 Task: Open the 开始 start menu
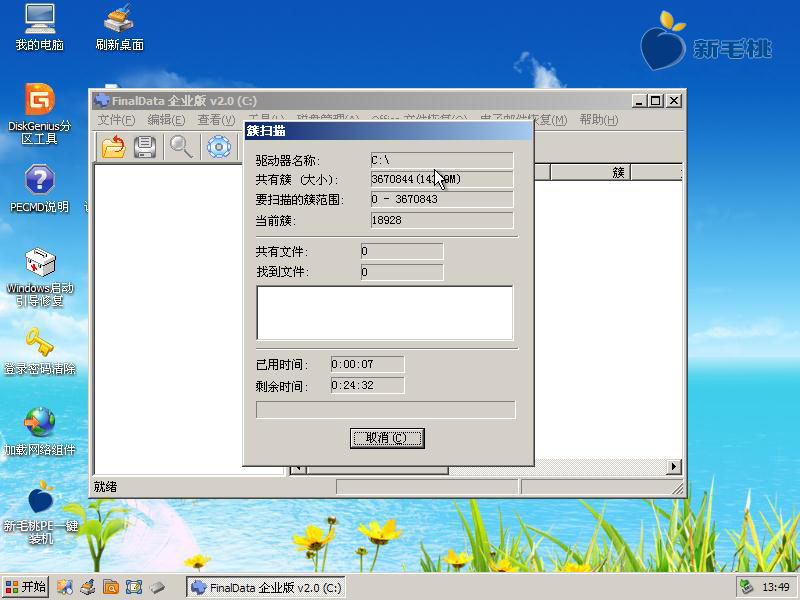[26, 587]
